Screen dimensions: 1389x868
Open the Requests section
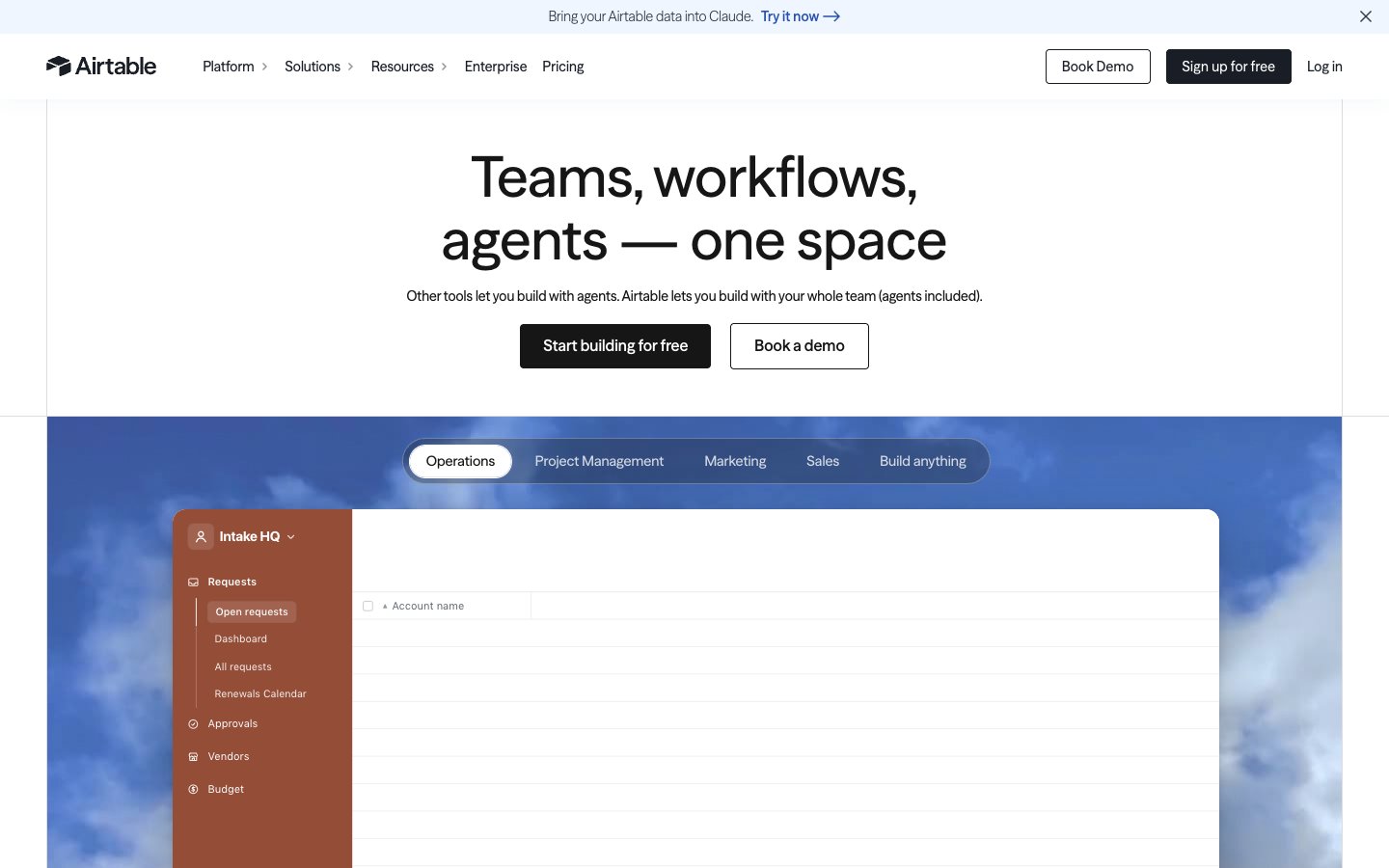click(232, 582)
